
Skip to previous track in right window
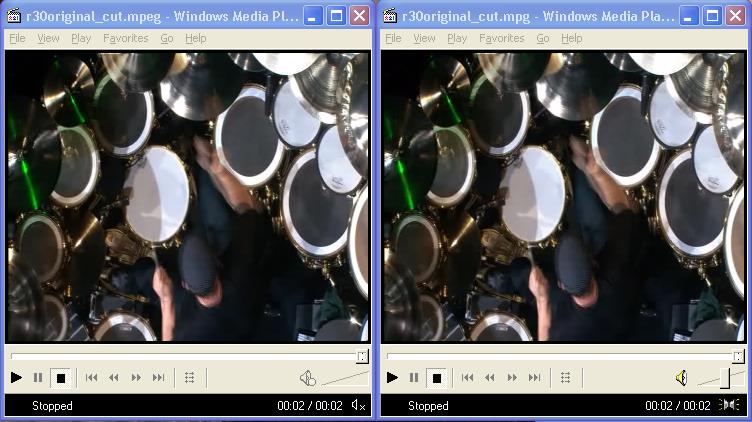point(467,378)
